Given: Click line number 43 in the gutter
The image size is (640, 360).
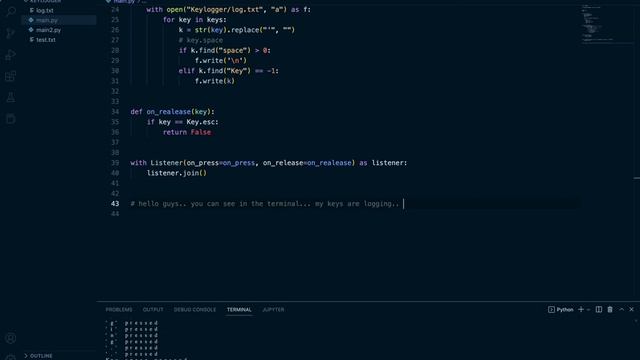Looking at the screenshot, I should coord(115,203).
